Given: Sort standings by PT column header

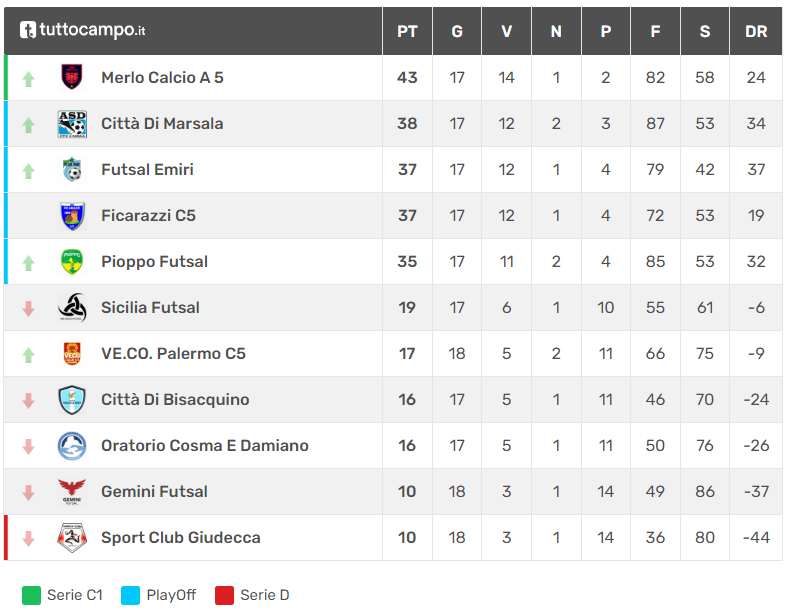Looking at the screenshot, I should 407,31.
